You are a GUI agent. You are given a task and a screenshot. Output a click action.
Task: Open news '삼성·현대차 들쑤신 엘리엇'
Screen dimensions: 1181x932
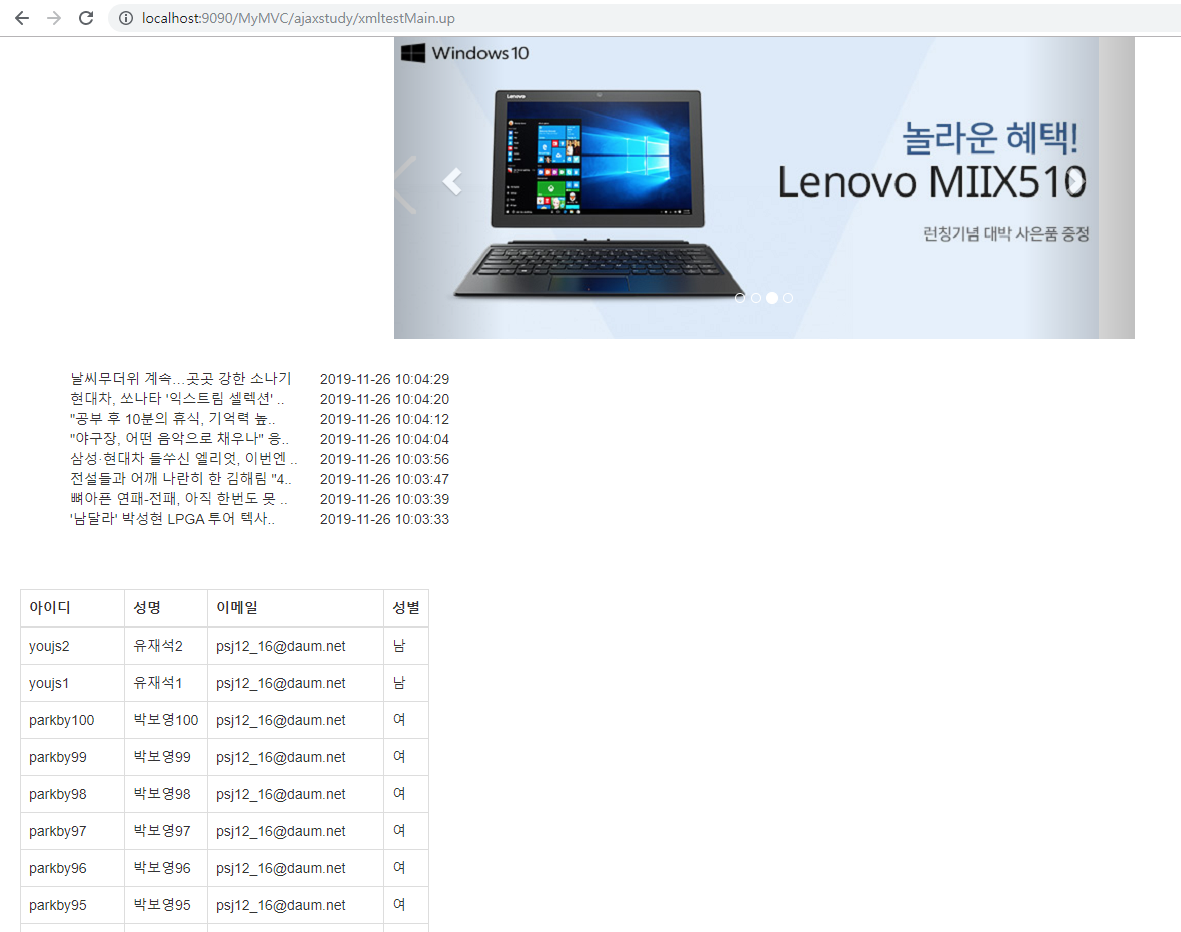[184, 459]
